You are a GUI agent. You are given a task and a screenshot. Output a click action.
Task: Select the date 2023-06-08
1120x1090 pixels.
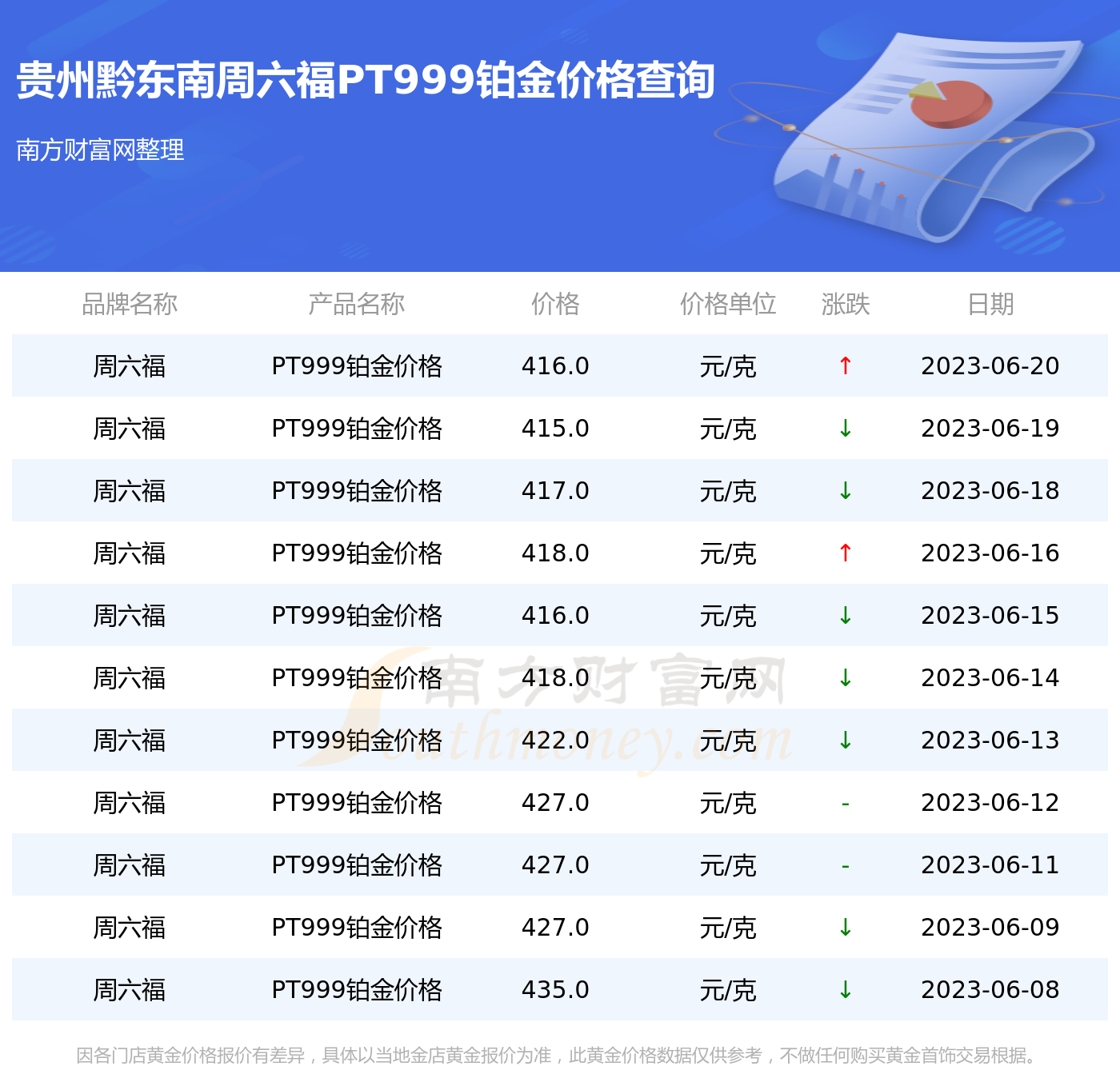tap(990, 989)
